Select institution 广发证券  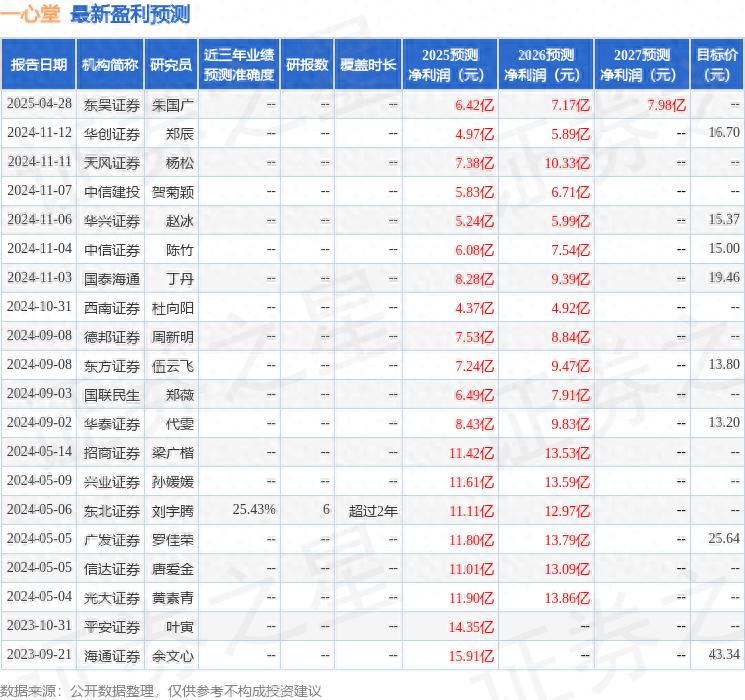point(112,540)
